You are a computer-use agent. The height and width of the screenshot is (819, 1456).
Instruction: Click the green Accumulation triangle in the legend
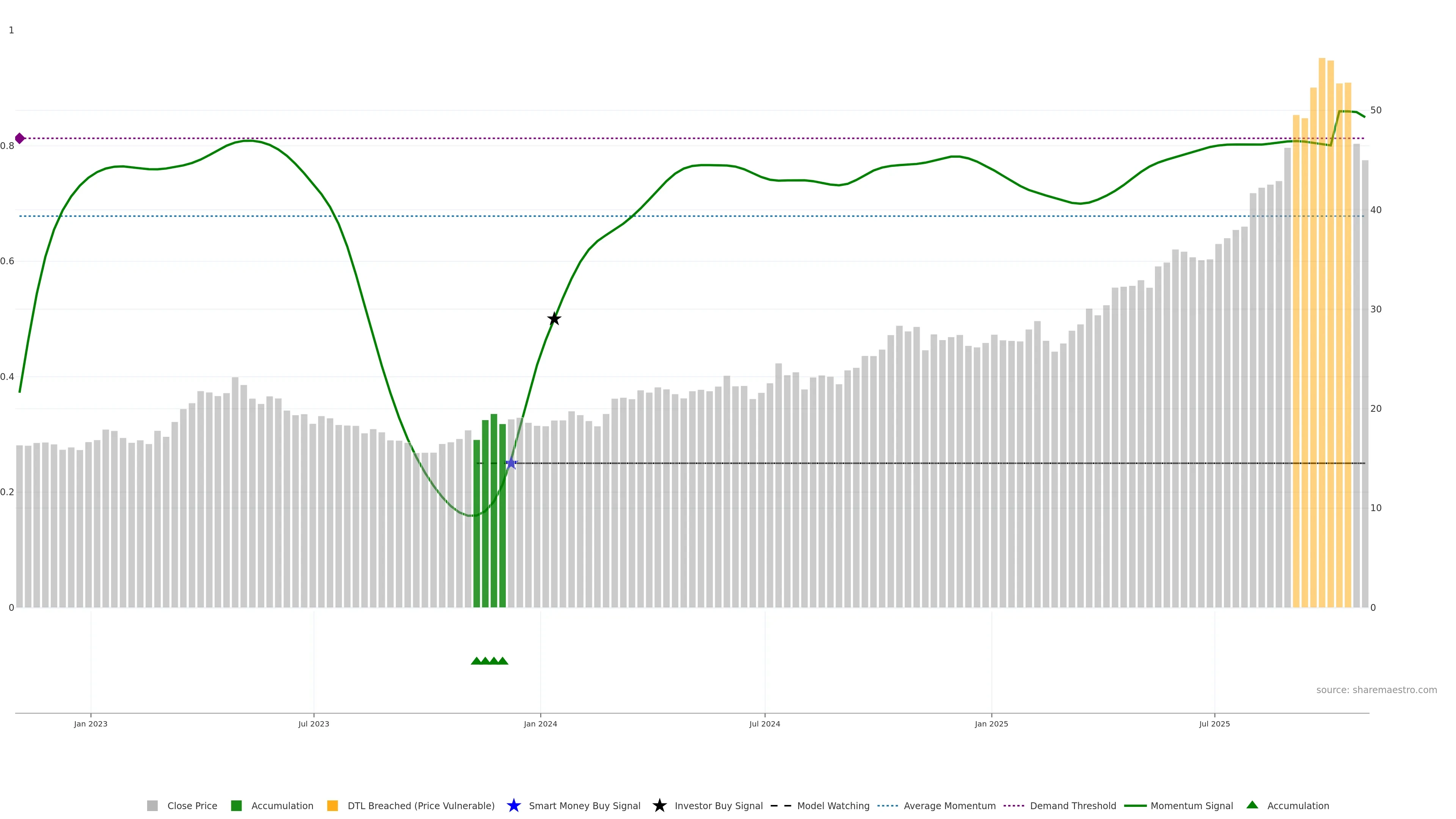(x=1252, y=805)
